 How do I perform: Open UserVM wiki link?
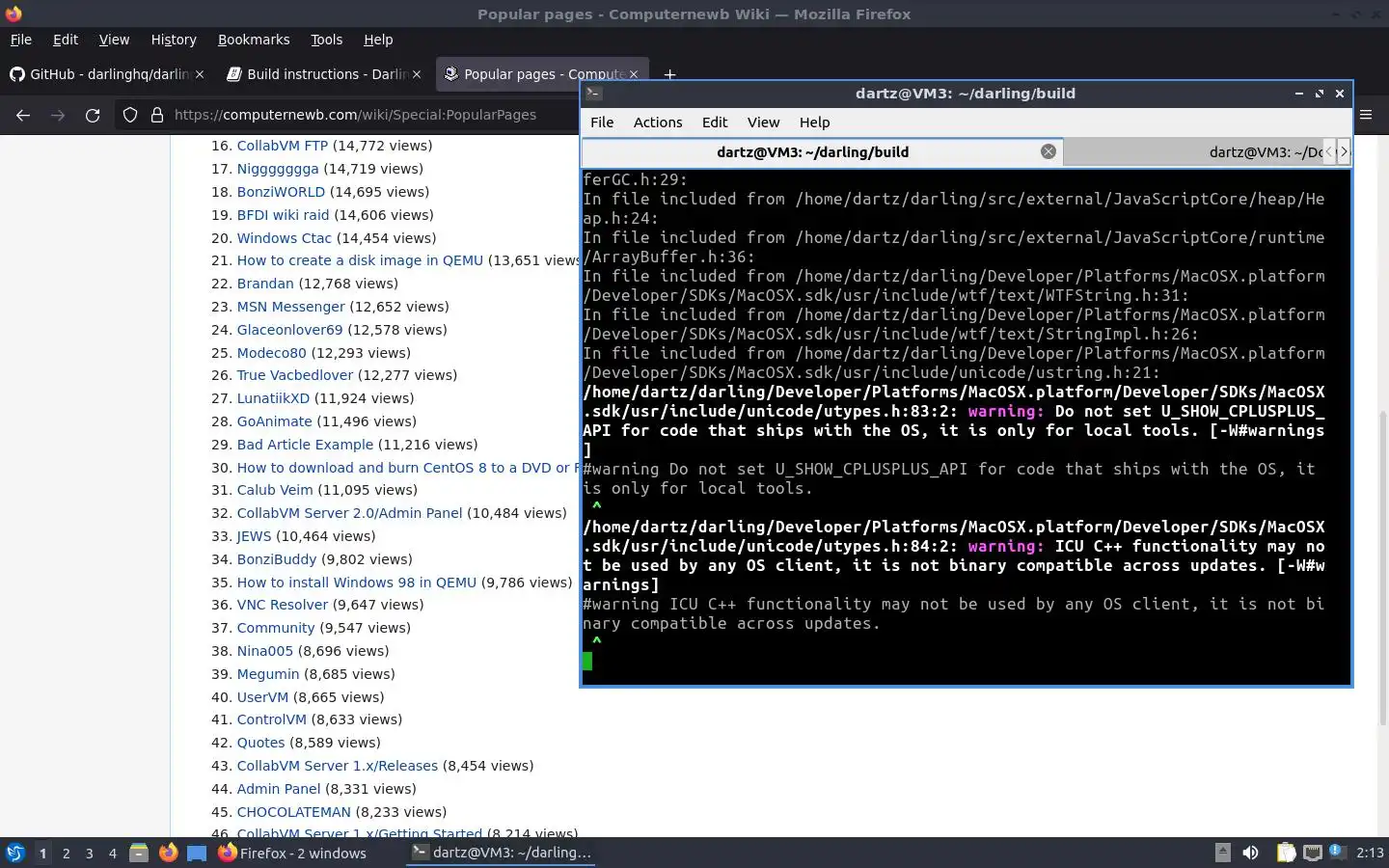pyautogui.click(x=262, y=697)
